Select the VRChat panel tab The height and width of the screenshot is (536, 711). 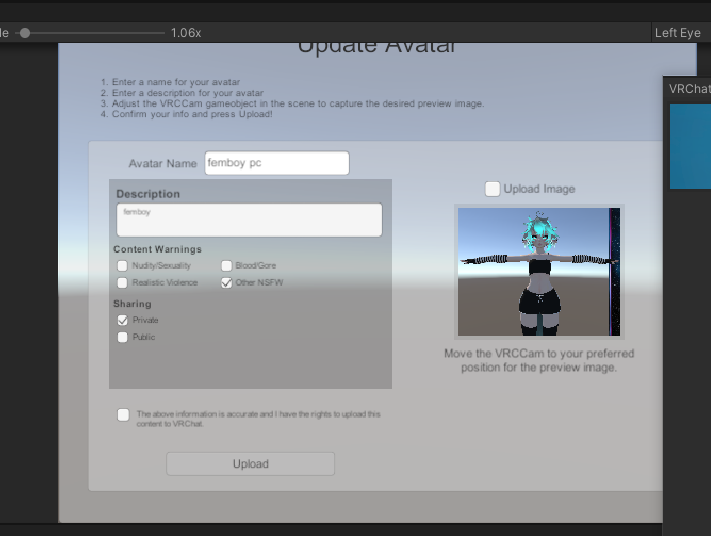coord(689,89)
